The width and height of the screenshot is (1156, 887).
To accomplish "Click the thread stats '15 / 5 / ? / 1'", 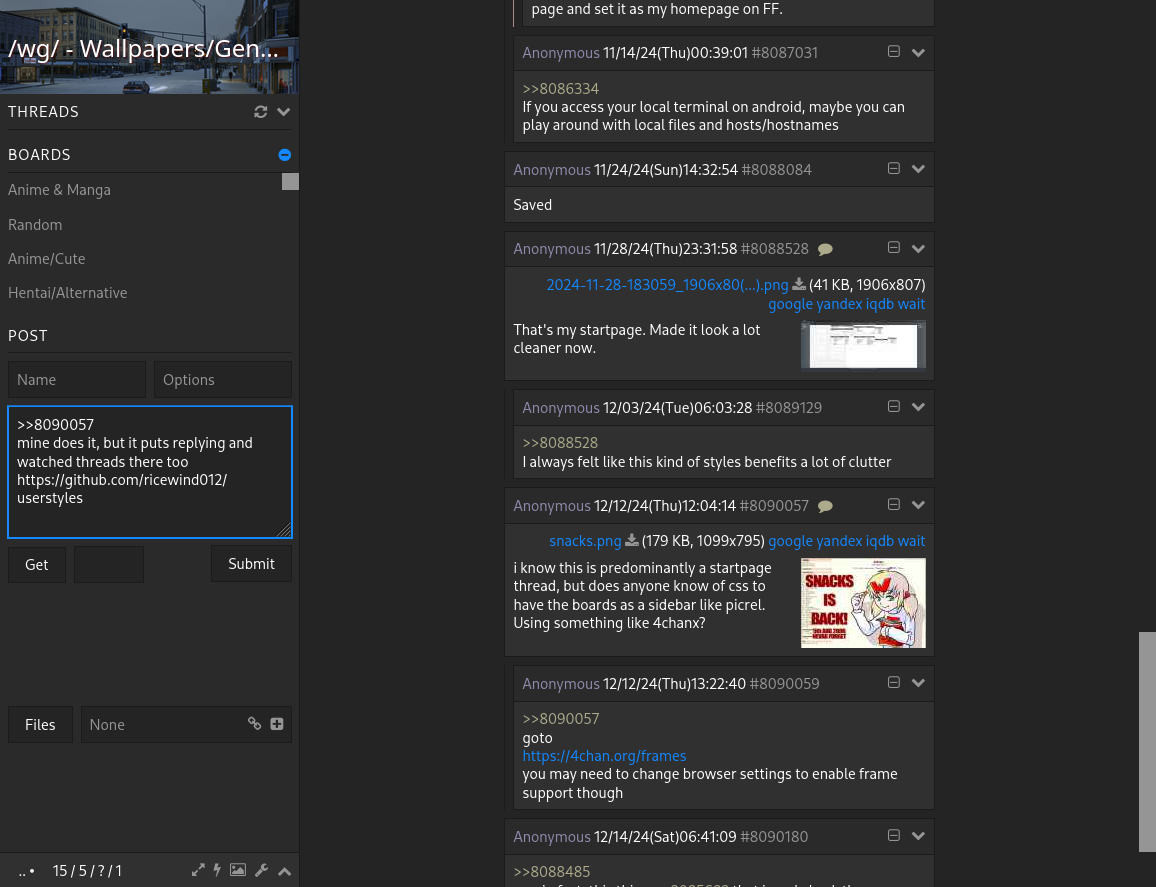I will [87, 871].
